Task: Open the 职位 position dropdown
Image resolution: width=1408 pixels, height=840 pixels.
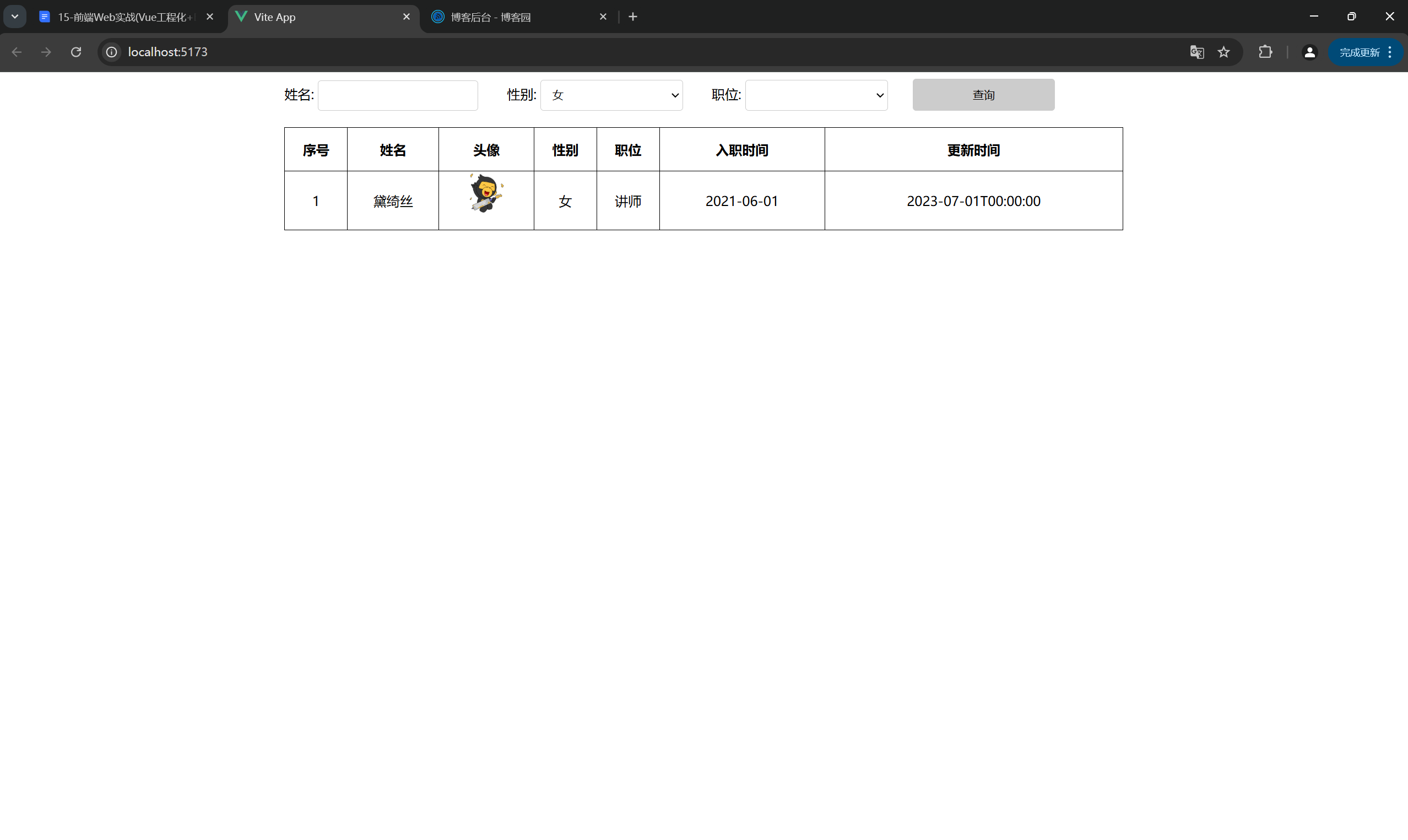Action: (816, 95)
